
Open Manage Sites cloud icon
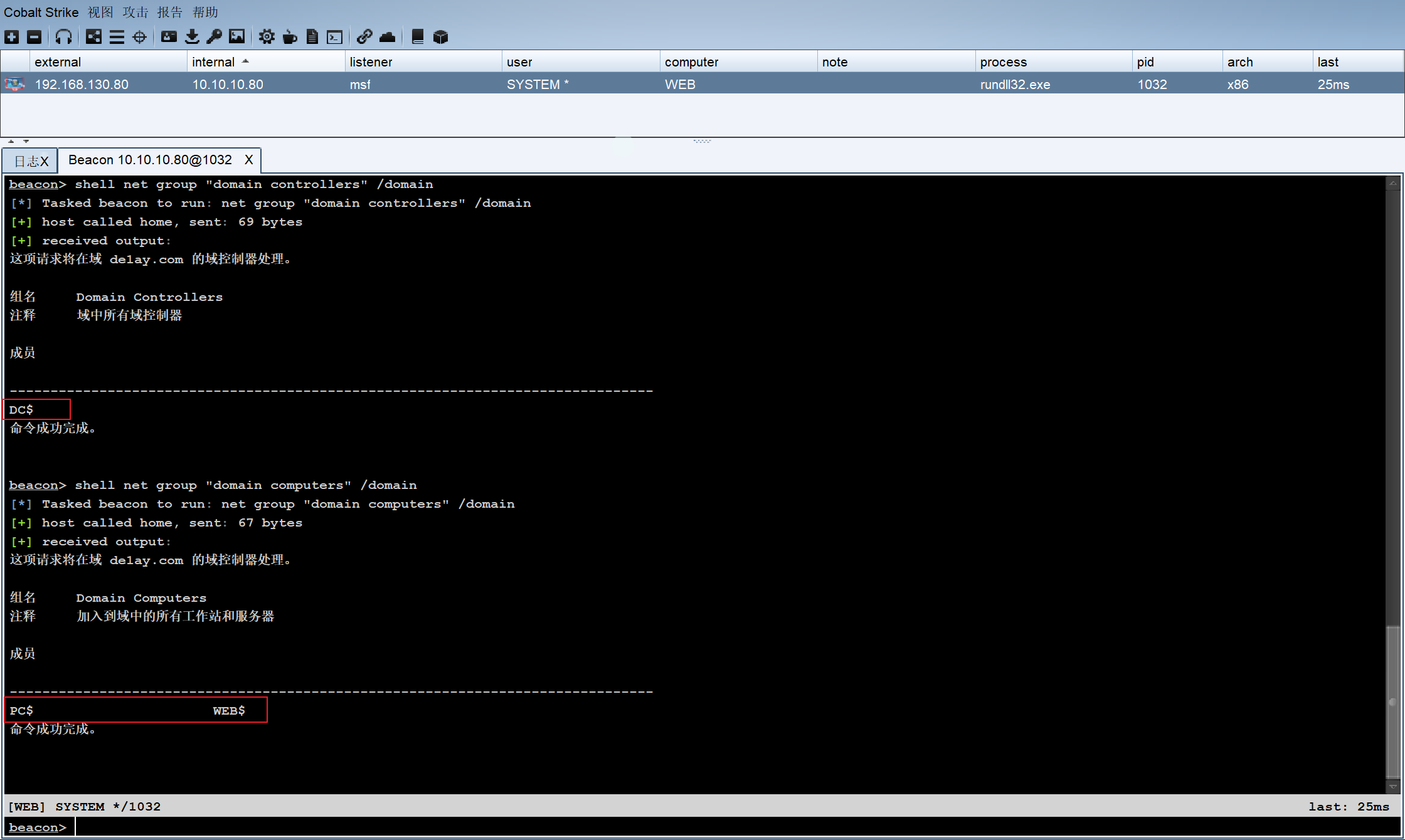[x=387, y=37]
